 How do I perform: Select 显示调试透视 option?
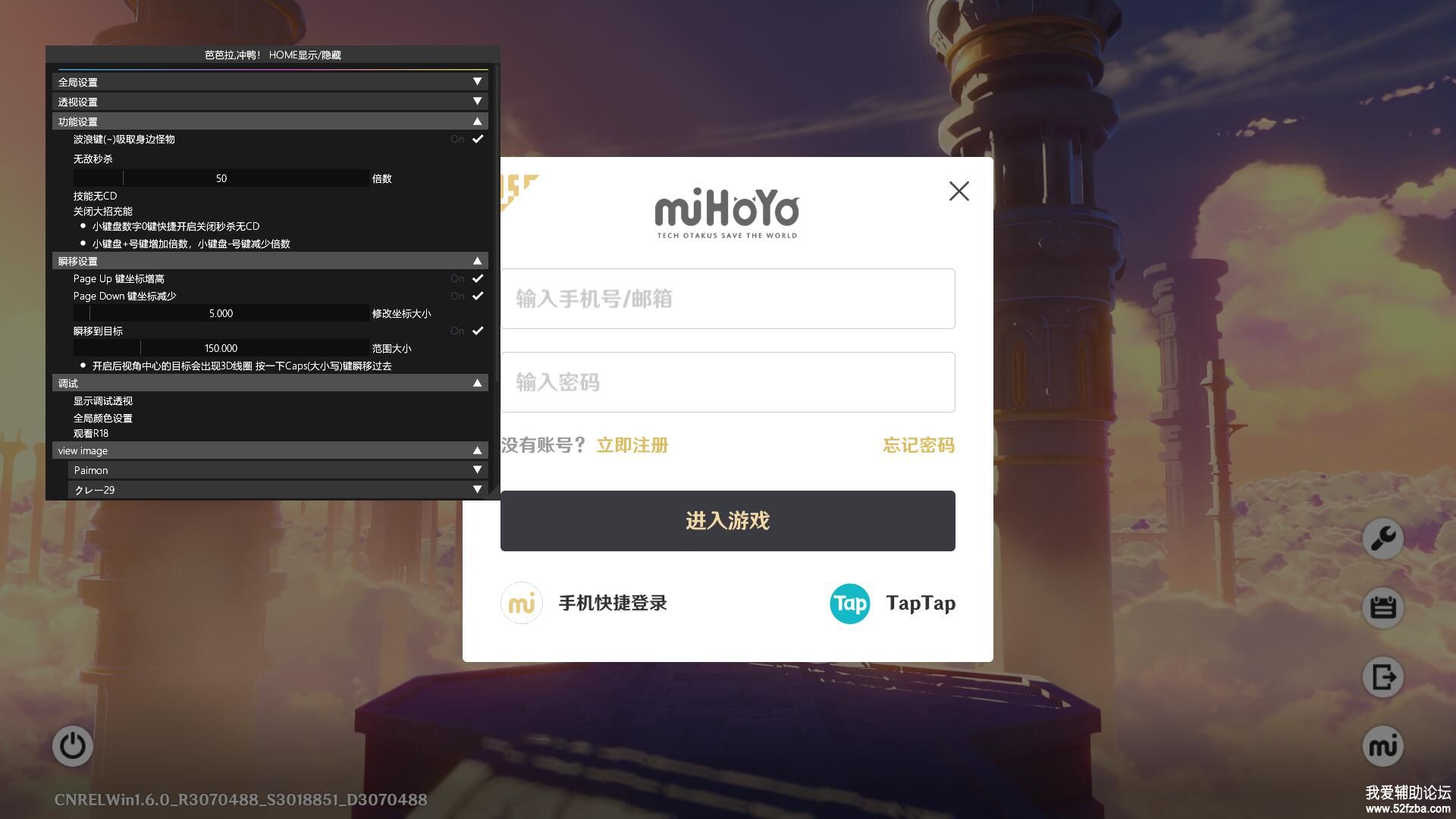(x=102, y=400)
